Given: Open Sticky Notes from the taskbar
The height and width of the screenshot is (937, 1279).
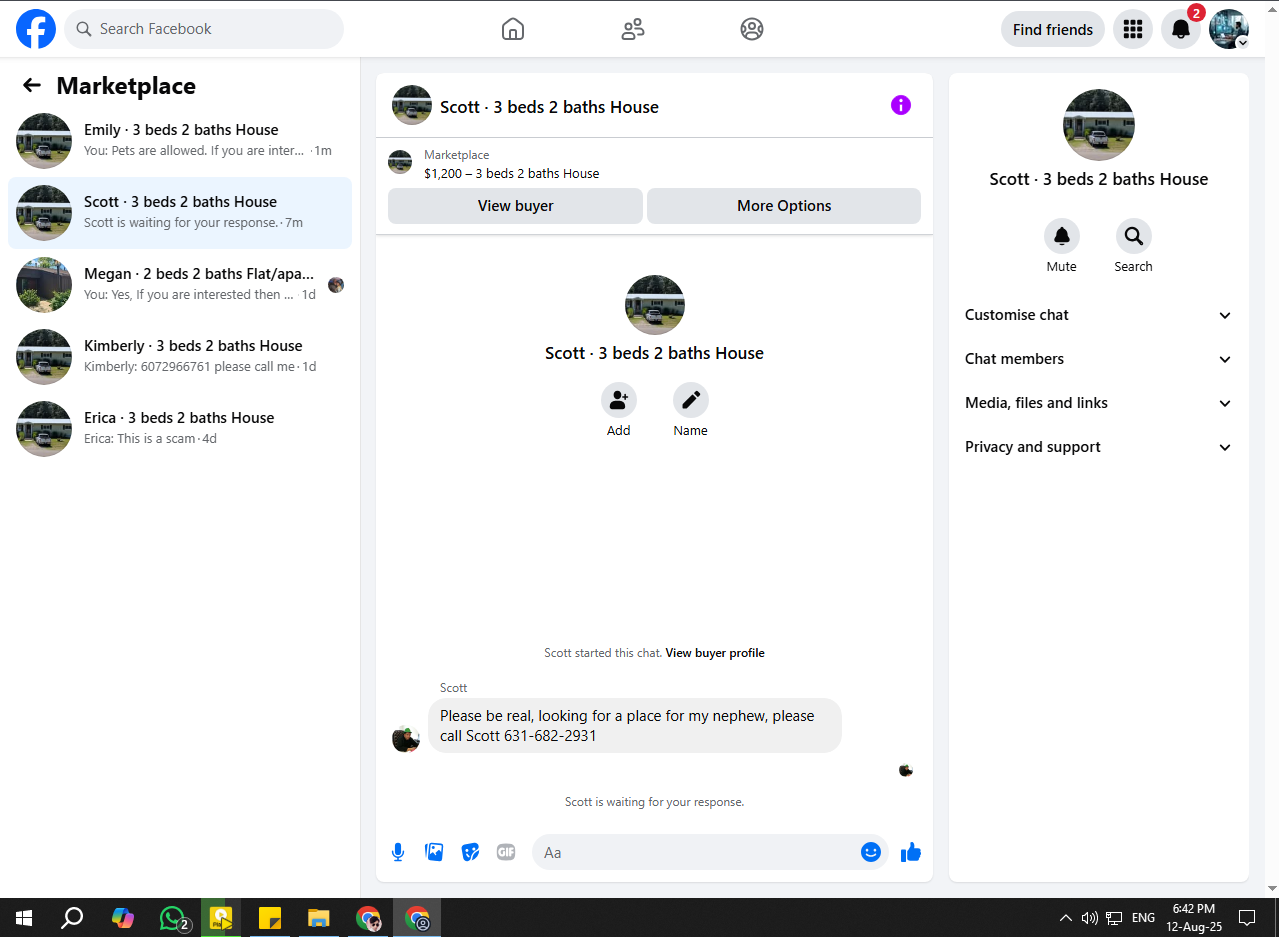Looking at the screenshot, I should coord(270,918).
